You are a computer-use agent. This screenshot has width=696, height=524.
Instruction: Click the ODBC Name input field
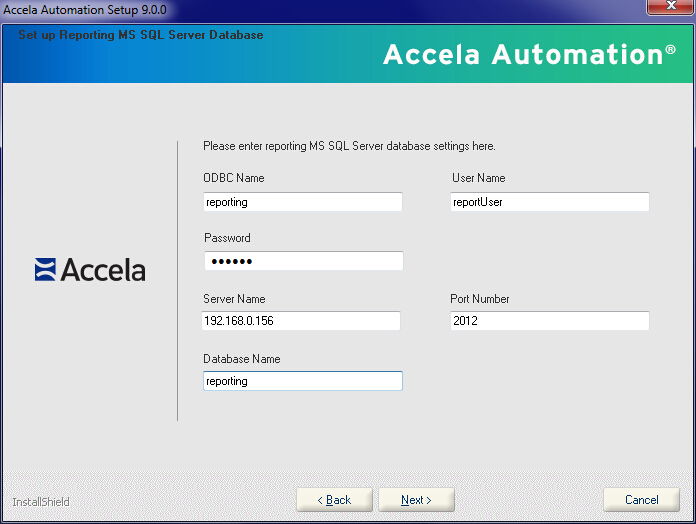pos(302,202)
